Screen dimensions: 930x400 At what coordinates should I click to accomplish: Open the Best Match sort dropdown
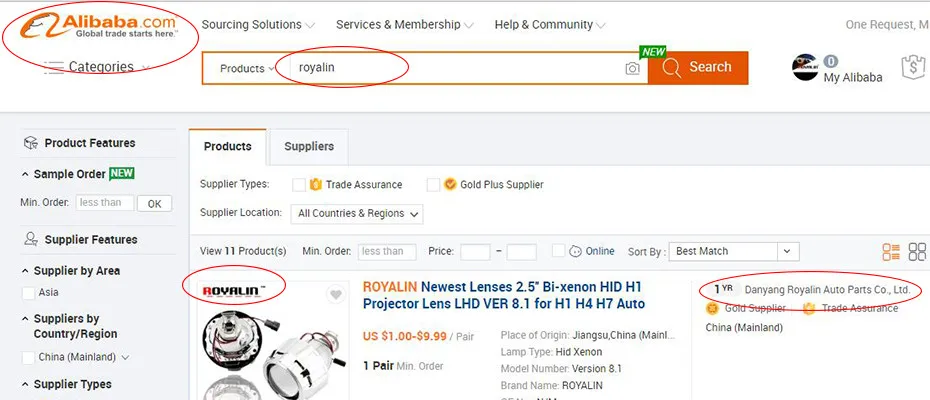point(734,251)
